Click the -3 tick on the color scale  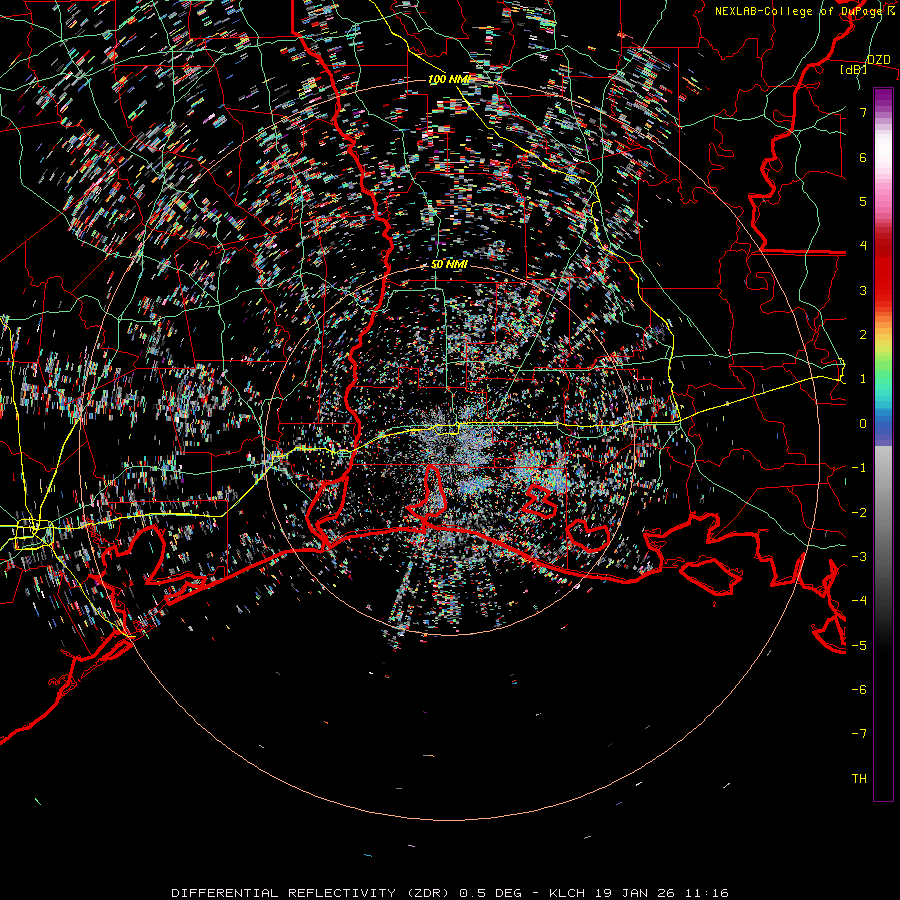(859, 557)
